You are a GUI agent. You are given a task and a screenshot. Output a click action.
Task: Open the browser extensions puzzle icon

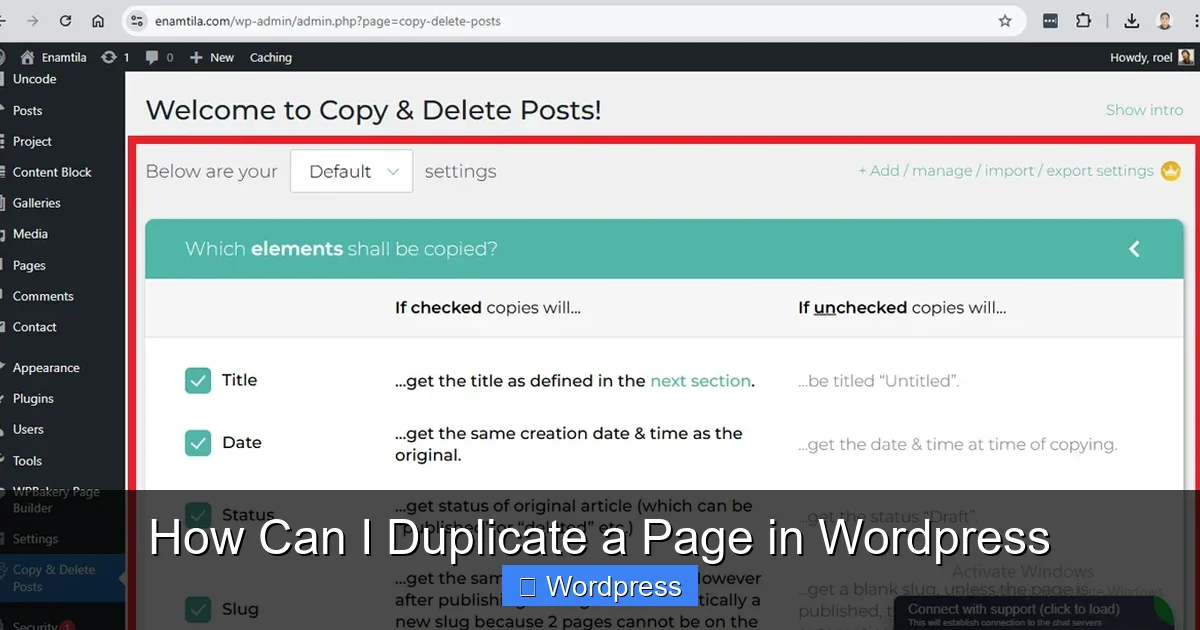coord(1083,20)
